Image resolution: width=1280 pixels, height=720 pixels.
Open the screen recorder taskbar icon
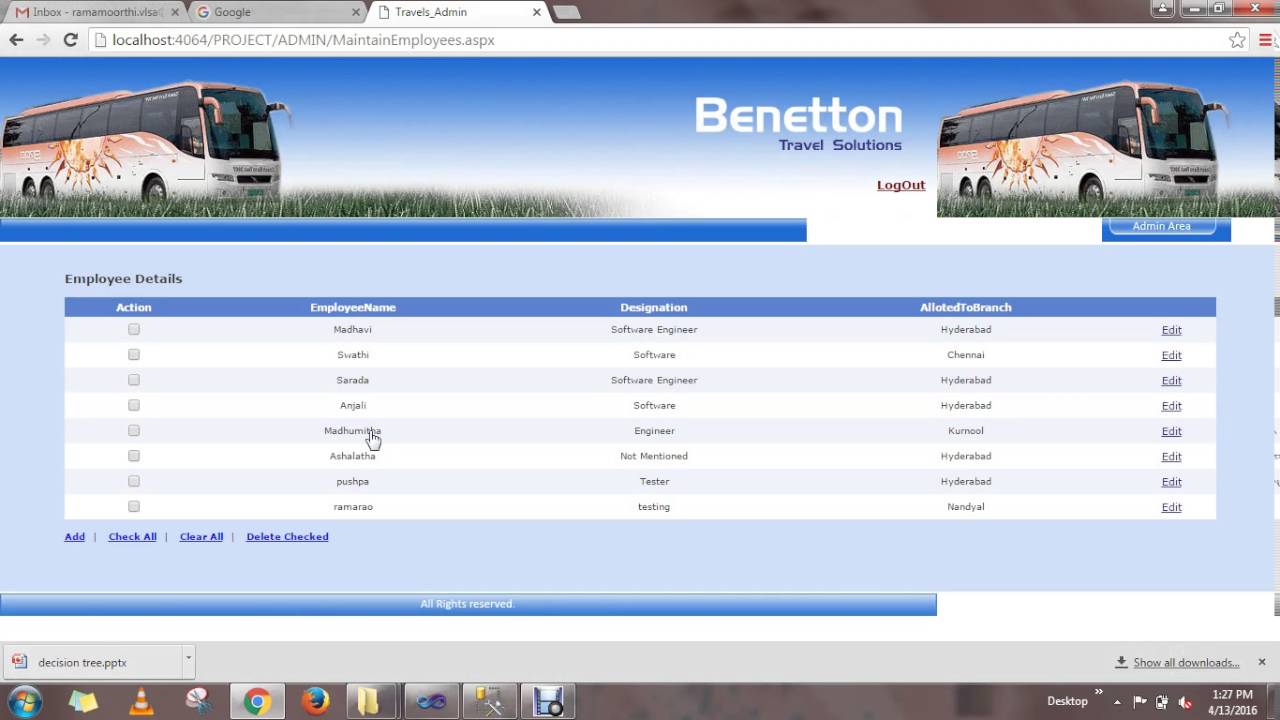548,702
